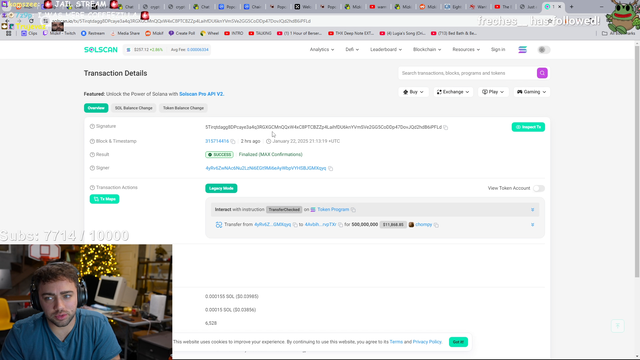Click the purple search icon button

coord(542,73)
